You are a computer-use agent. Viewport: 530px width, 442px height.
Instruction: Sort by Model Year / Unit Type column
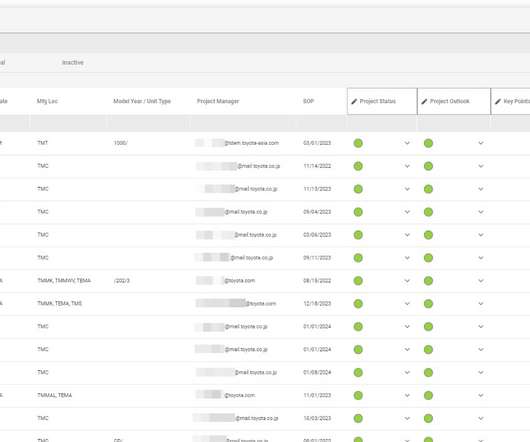pos(142,101)
